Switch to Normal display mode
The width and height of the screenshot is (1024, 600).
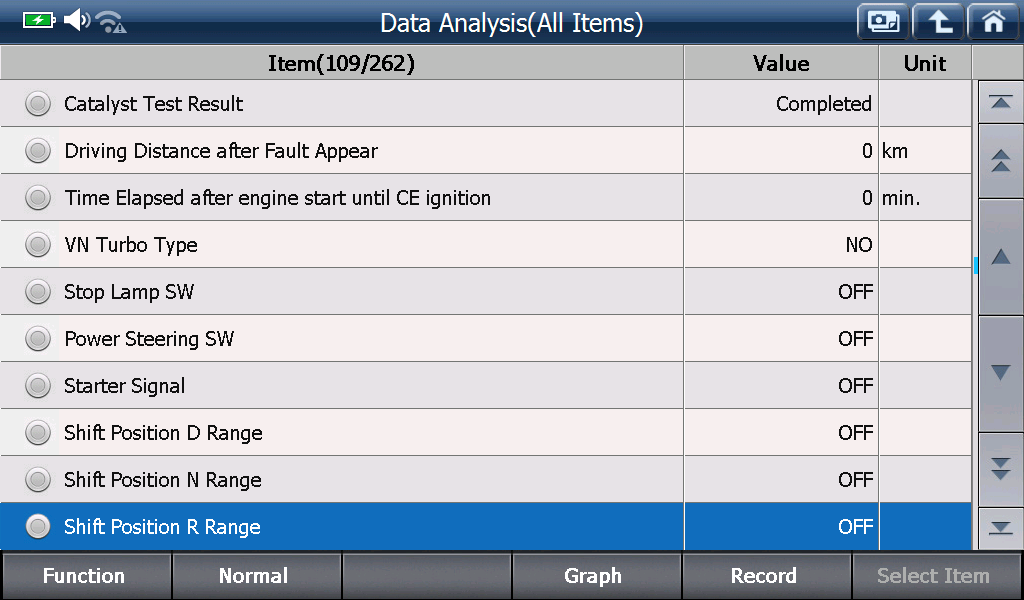[x=253, y=576]
